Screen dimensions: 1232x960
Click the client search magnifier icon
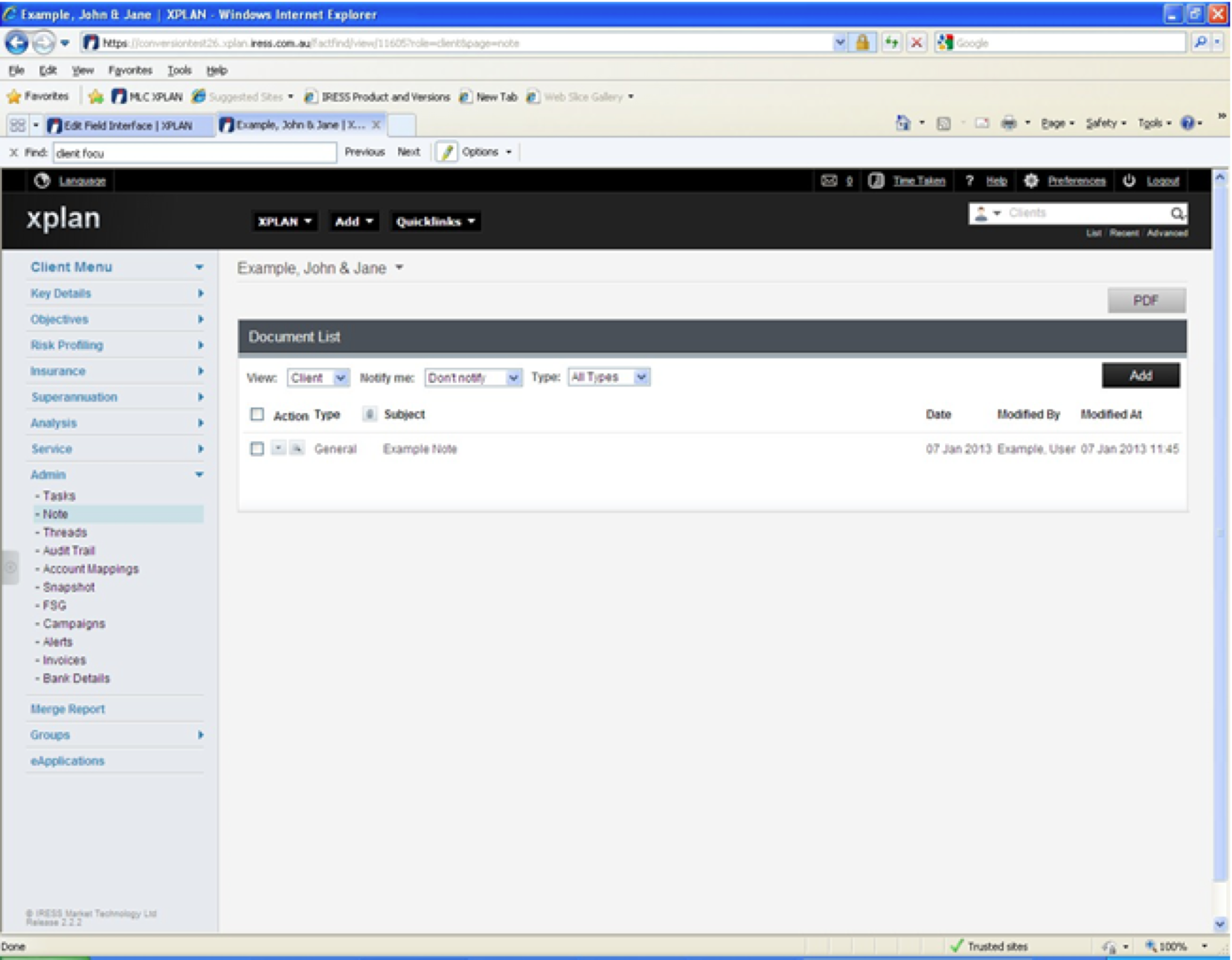tap(1176, 213)
